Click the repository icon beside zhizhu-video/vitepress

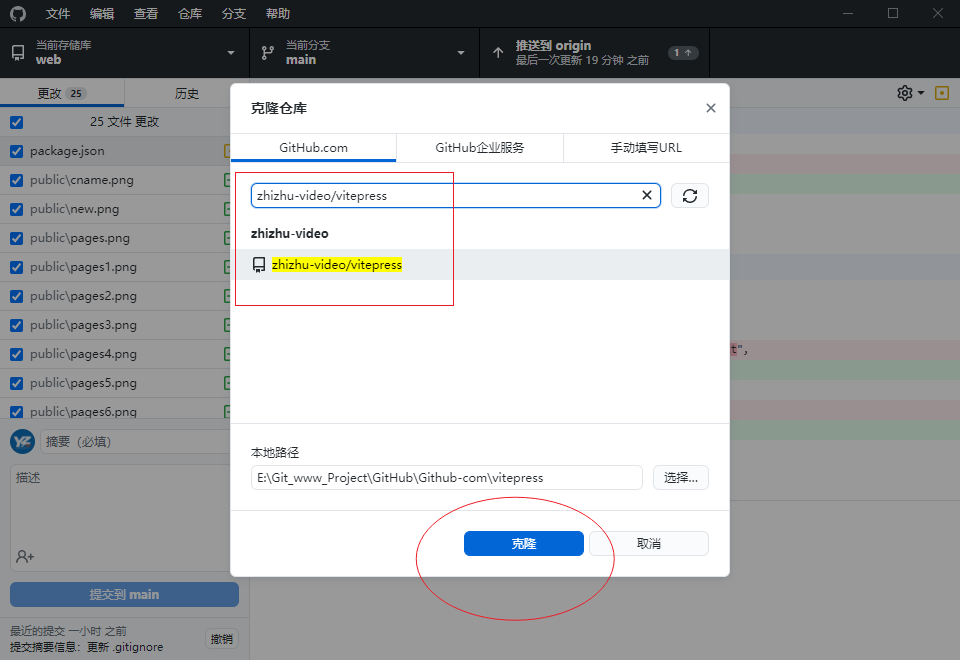[259, 264]
